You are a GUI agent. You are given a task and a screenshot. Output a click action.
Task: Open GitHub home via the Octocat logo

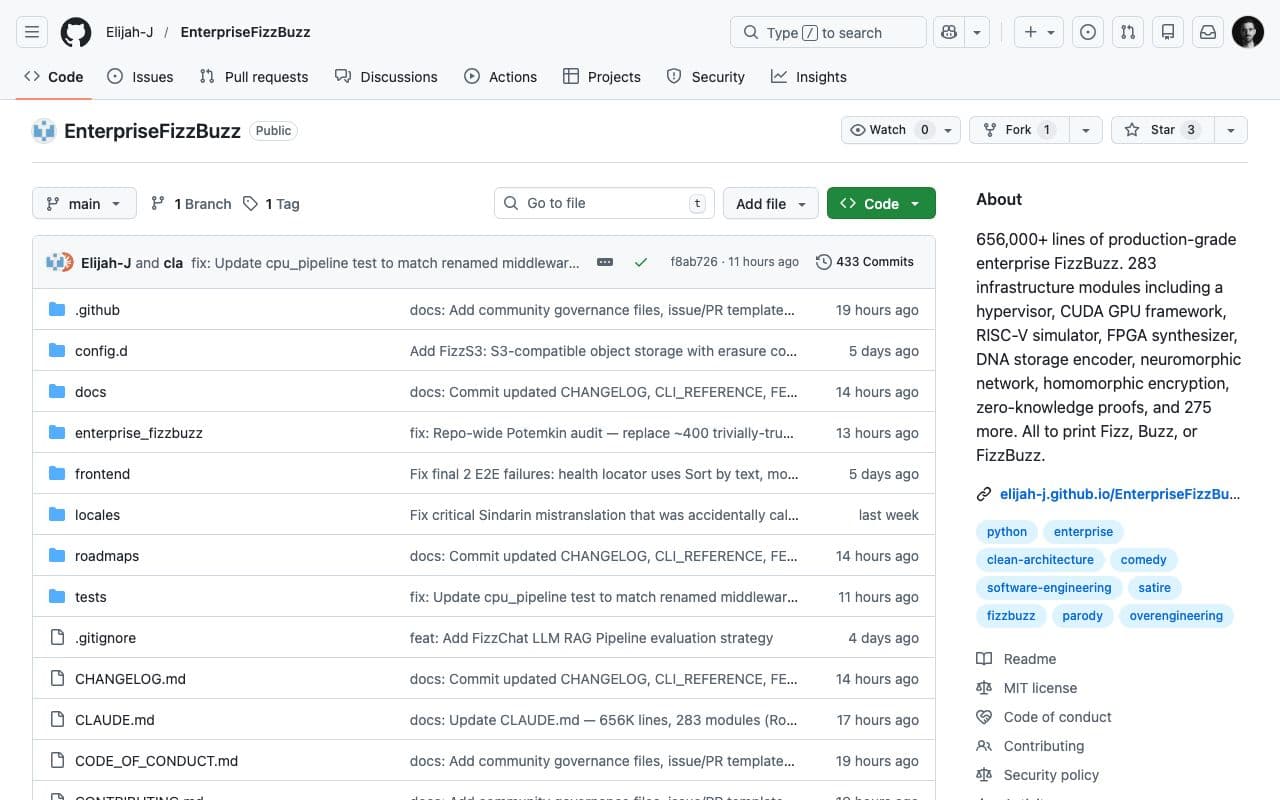pyautogui.click(x=76, y=31)
